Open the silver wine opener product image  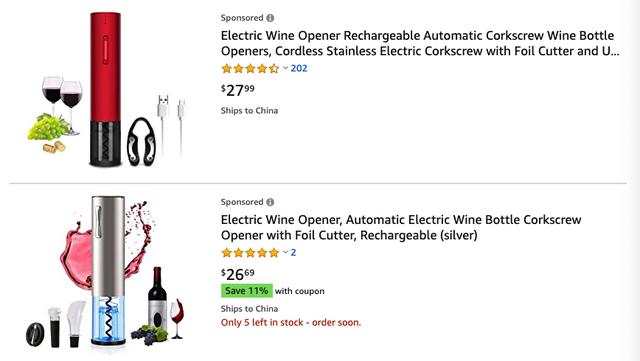pyautogui.click(x=105, y=272)
